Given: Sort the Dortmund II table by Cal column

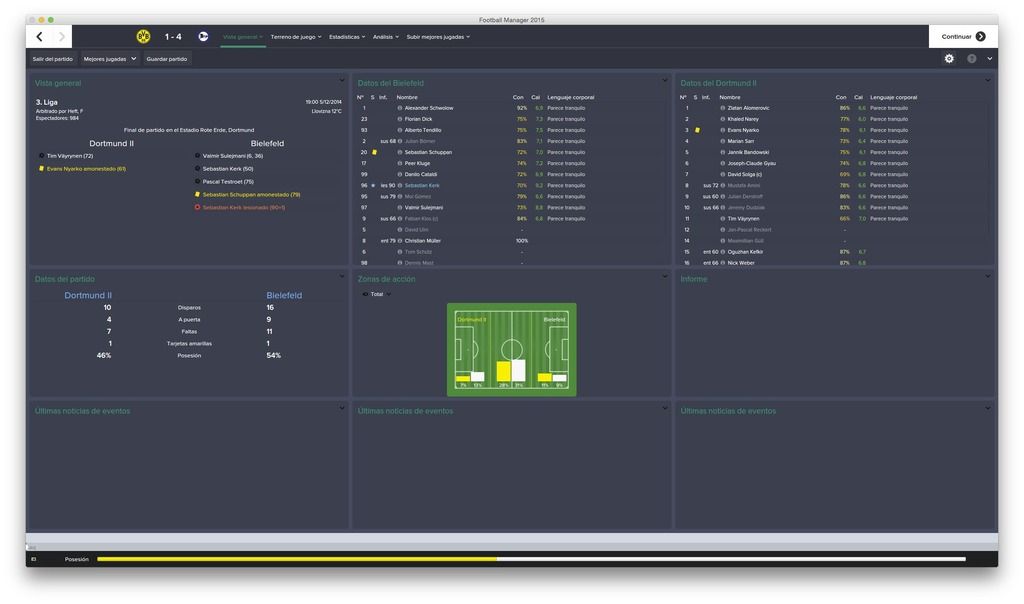Looking at the screenshot, I should click(x=858, y=97).
